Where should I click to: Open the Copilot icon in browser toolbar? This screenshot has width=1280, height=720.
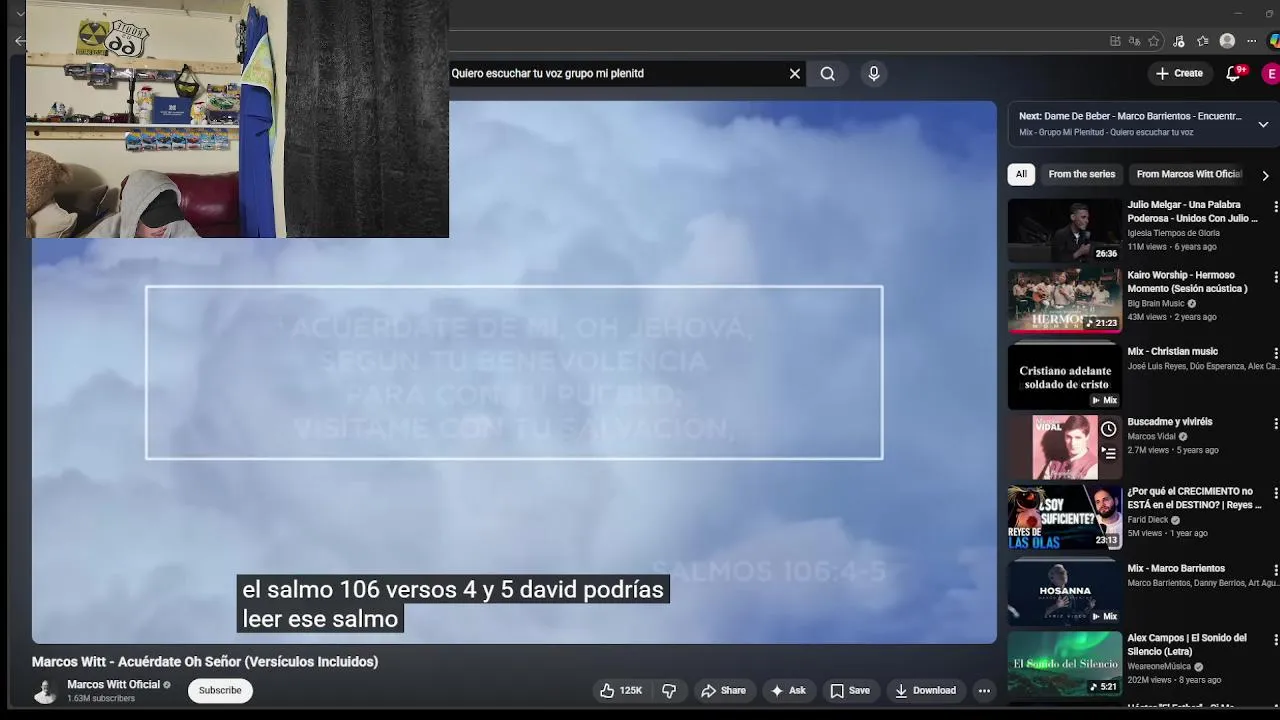pos(1274,41)
